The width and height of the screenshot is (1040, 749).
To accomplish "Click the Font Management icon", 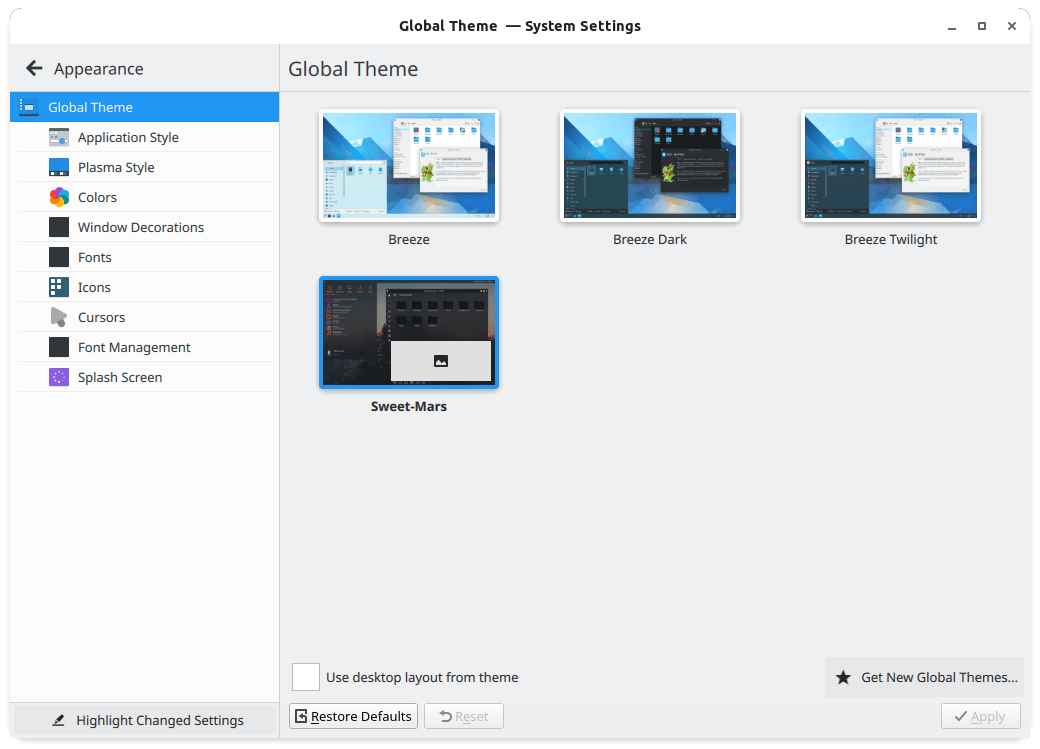I will (x=59, y=347).
